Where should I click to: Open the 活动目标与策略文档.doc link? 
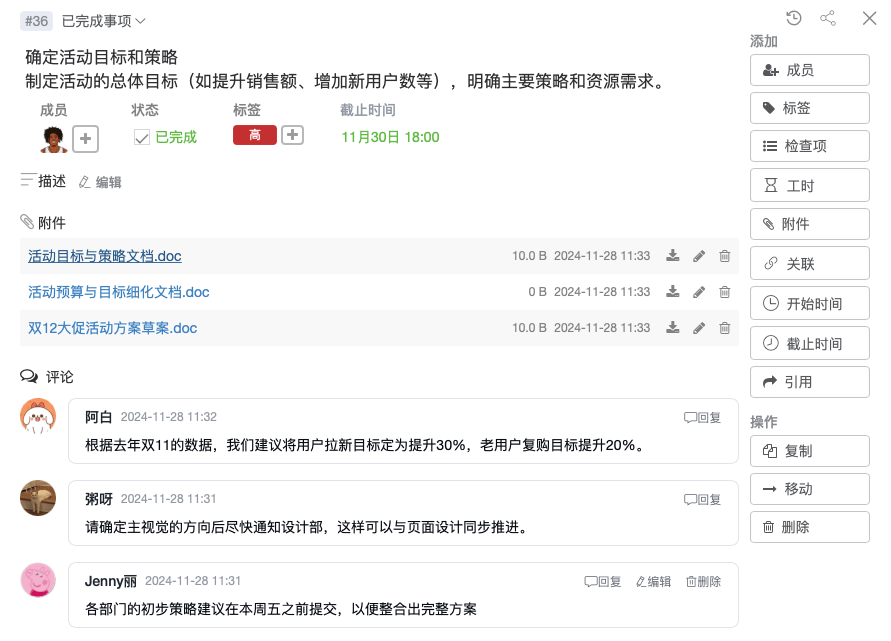[x=105, y=256]
